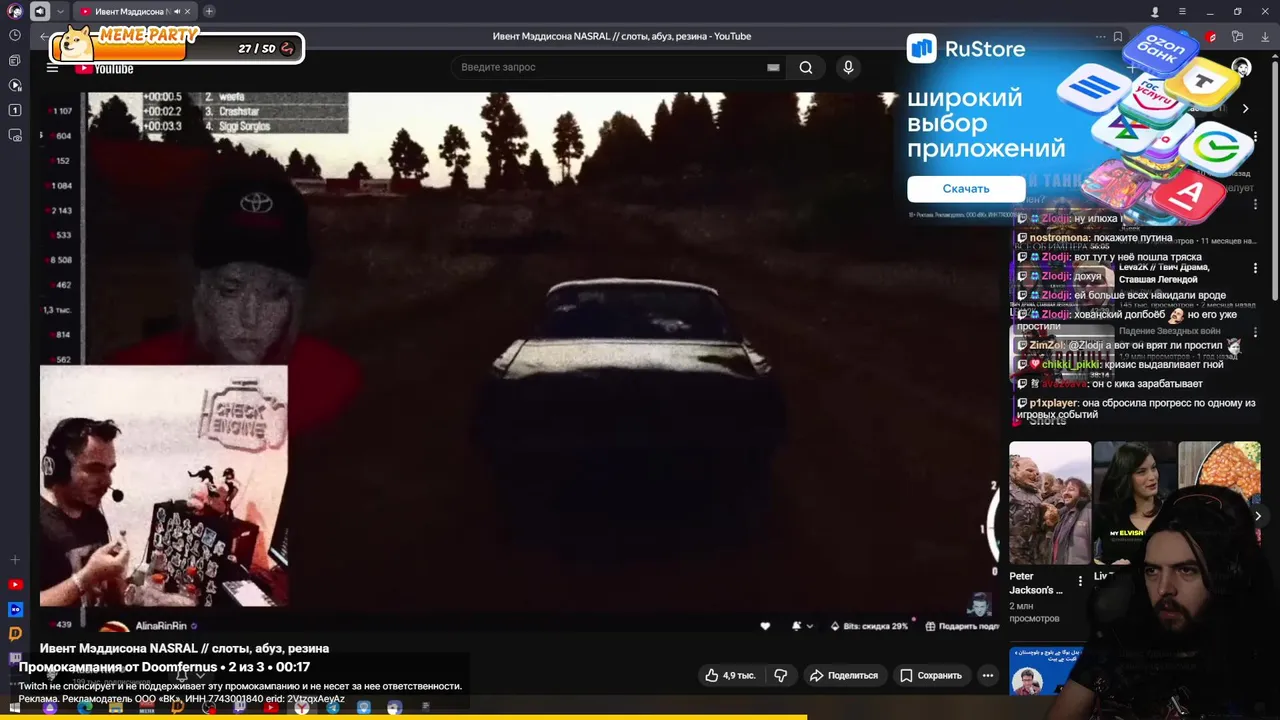This screenshot has width=1280, height=720.
Task: Open the red extension icon in toolbar
Action: 1211,36
